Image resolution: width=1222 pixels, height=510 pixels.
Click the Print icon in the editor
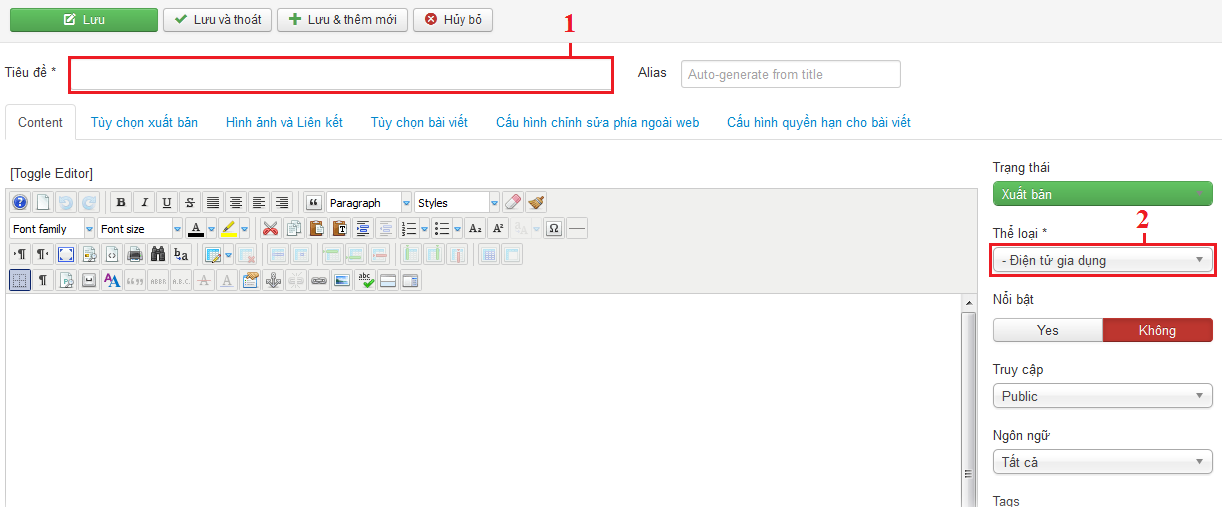tap(134, 254)
